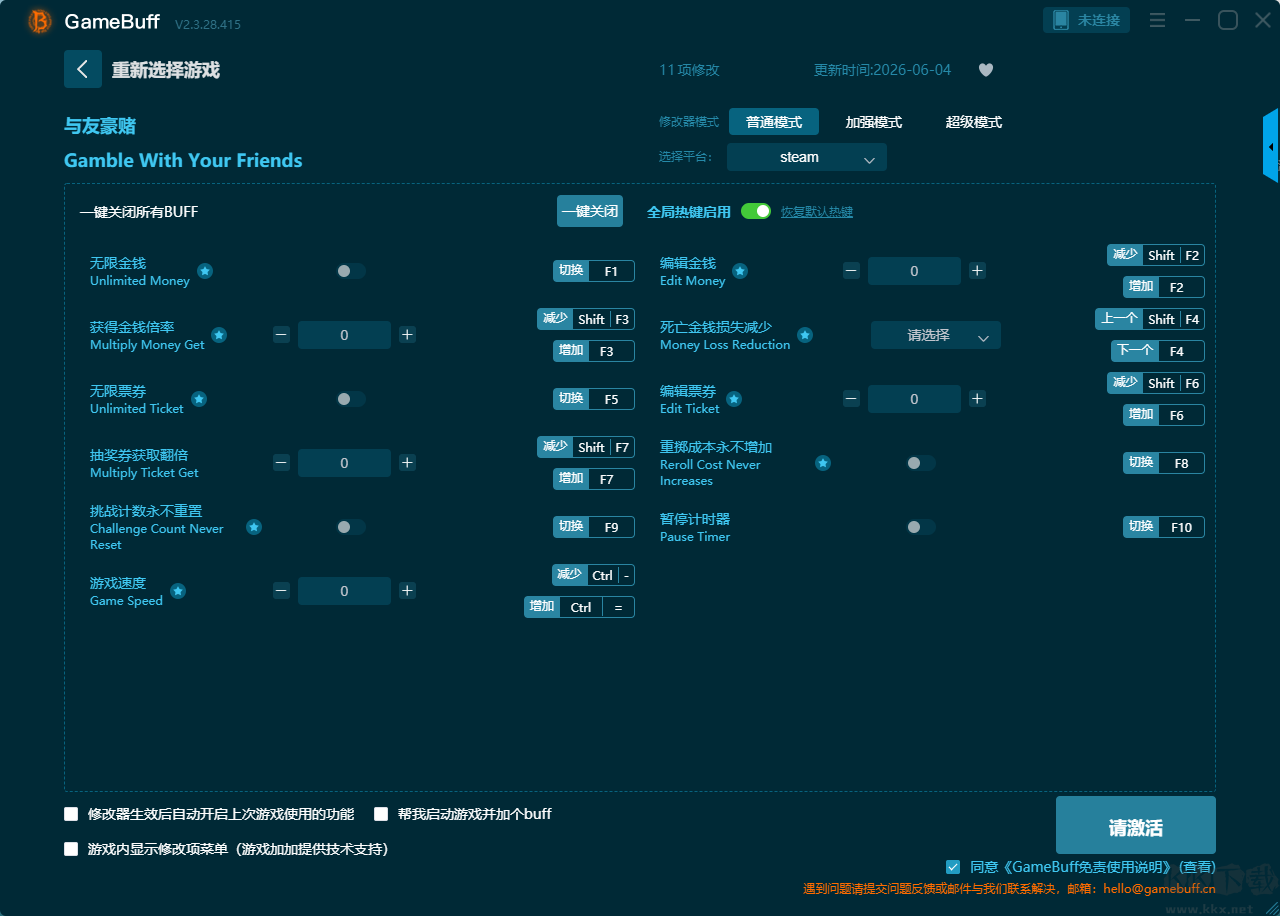Check 修改器生效后自动开启上次游戏使用的功能 checkbox
The height and width of the screenshot is (916, 1280).
[71, 814]
